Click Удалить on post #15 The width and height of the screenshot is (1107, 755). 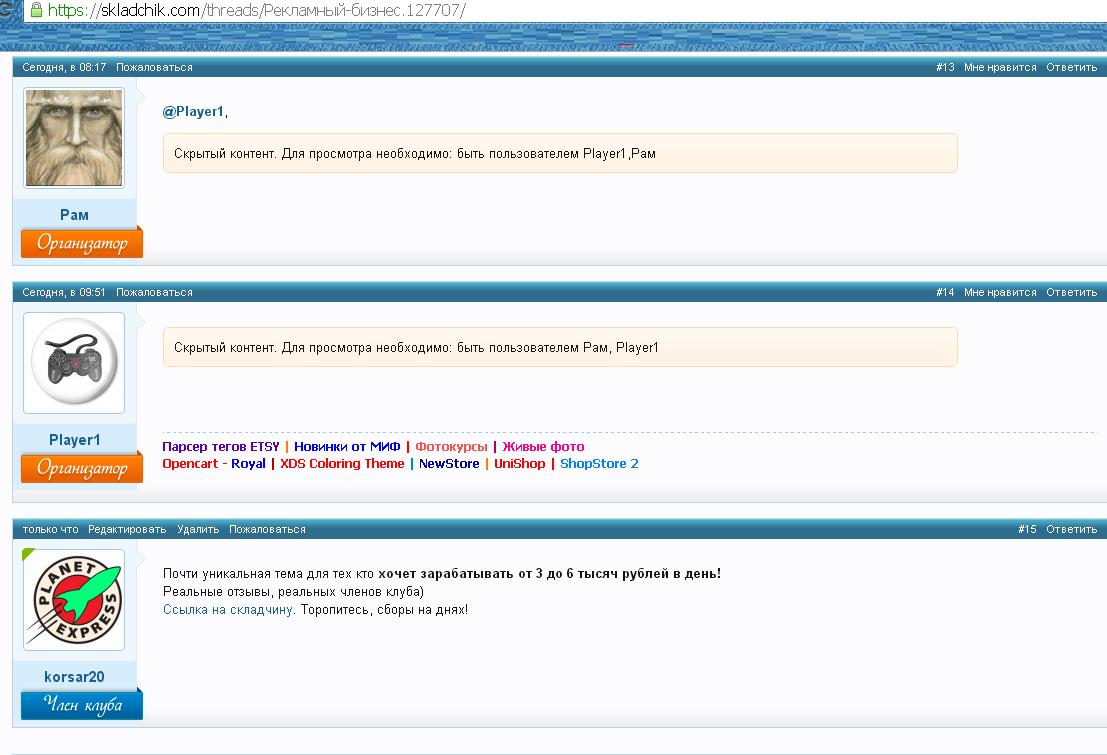pos(198,529)
